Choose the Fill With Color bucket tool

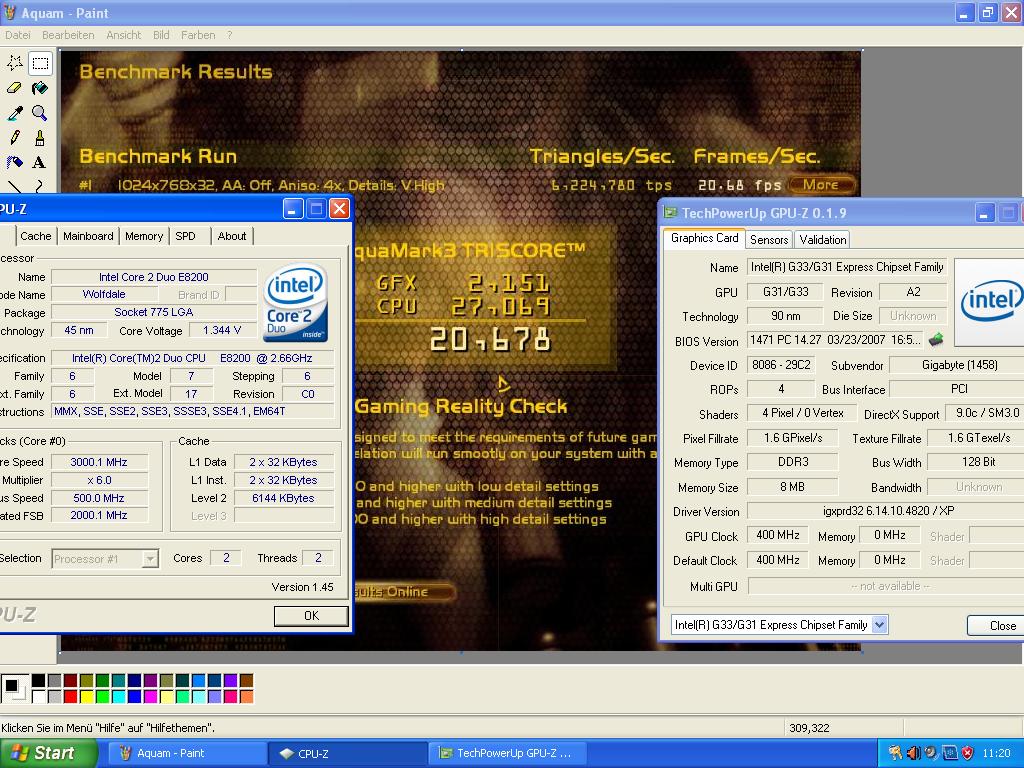click(40, 88)
